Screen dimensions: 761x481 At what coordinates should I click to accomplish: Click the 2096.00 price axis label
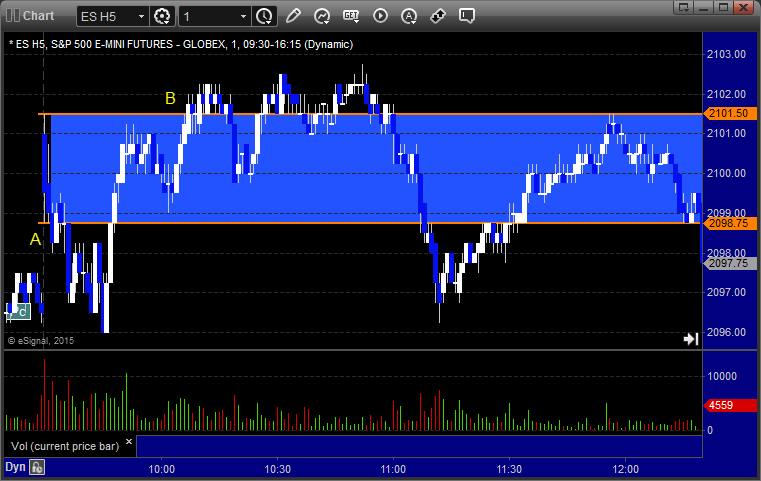[x=726, y=332]
